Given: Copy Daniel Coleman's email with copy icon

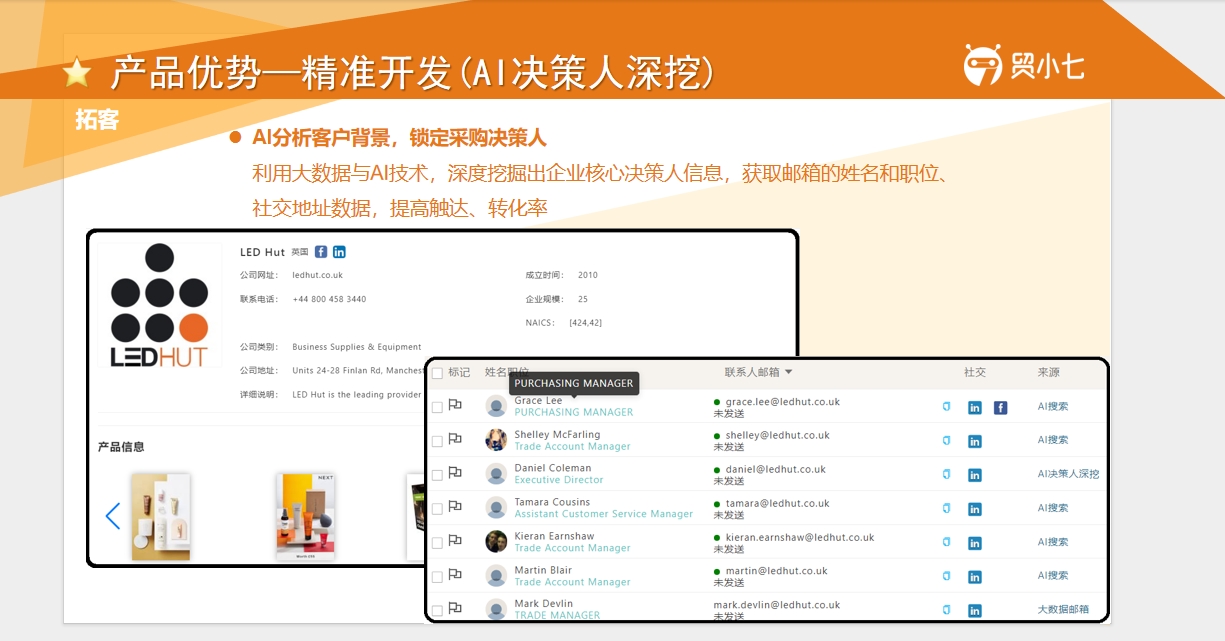Looking at the screenshot, I should tap(947, 475).
